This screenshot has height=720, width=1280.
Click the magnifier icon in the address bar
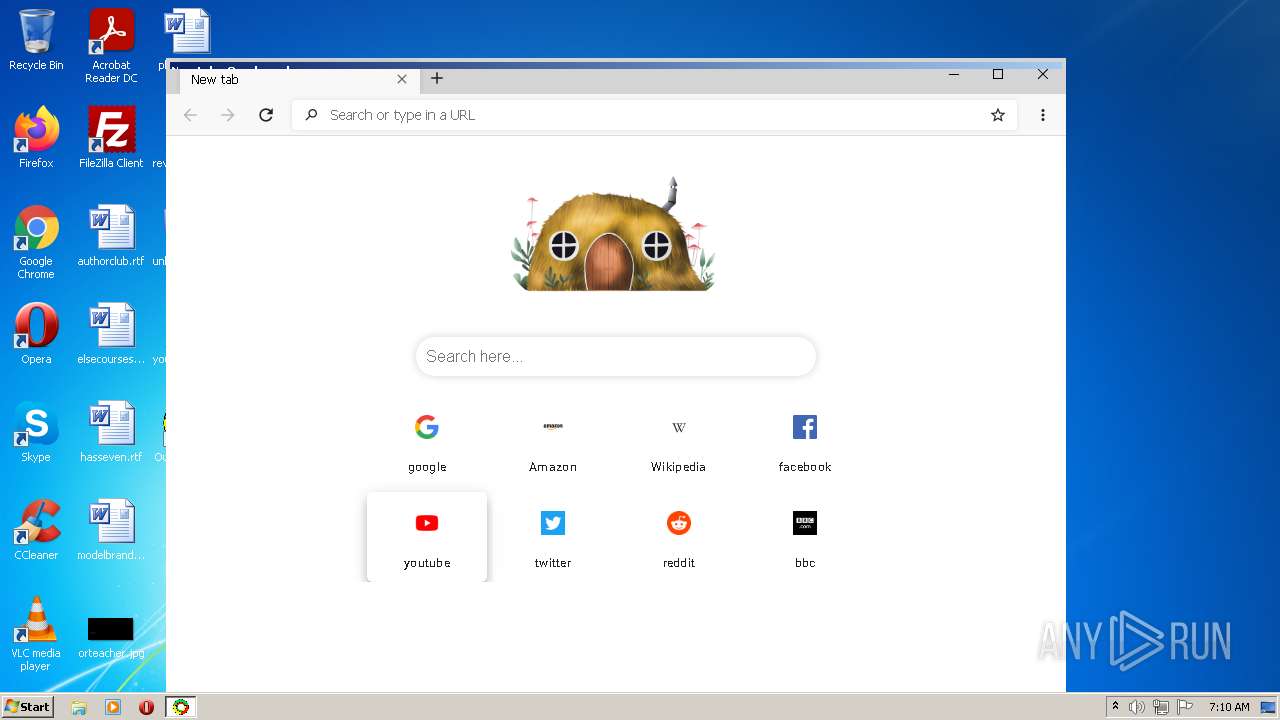click(312, 115)
